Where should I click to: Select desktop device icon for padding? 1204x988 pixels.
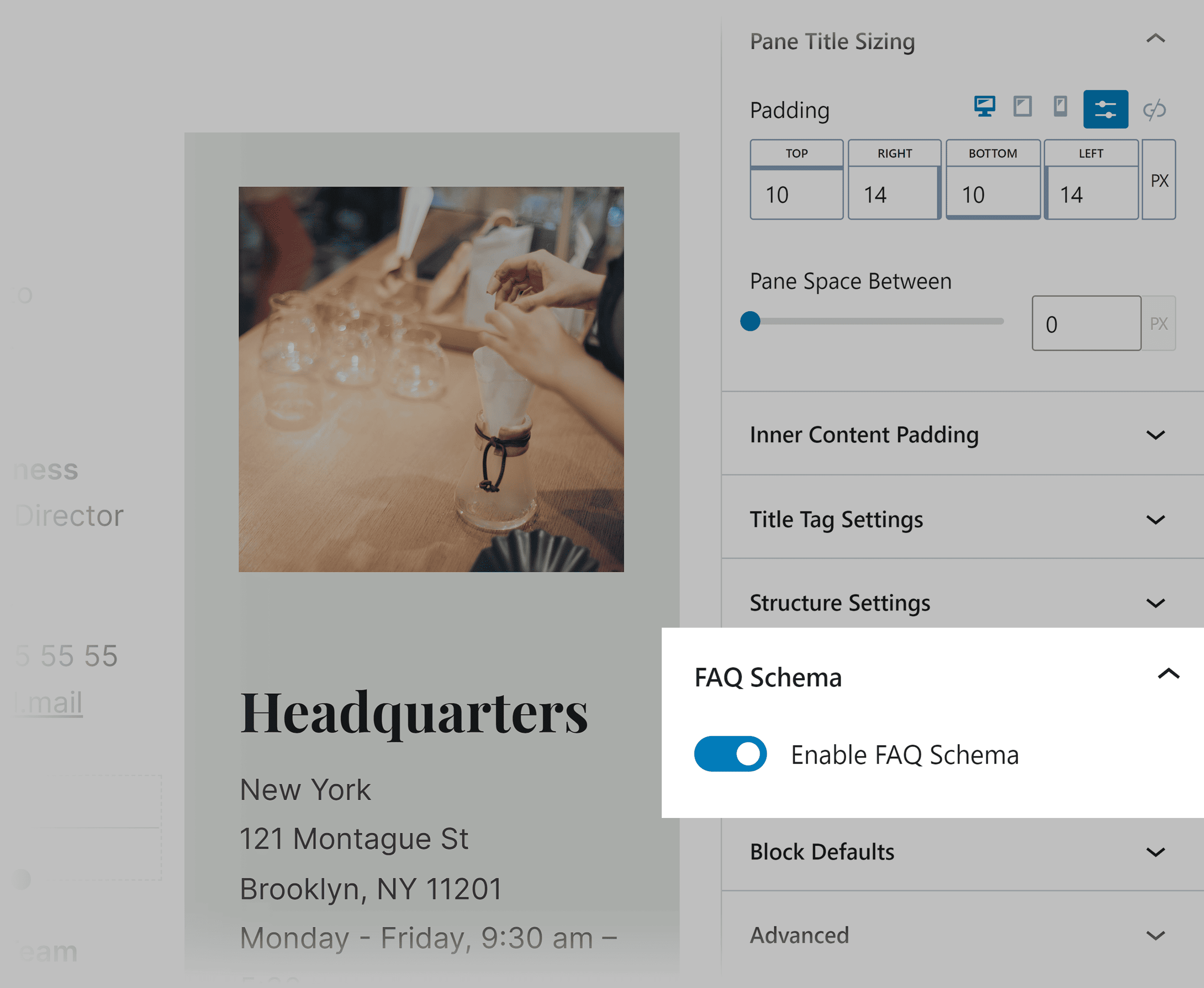tap(984, 107)
